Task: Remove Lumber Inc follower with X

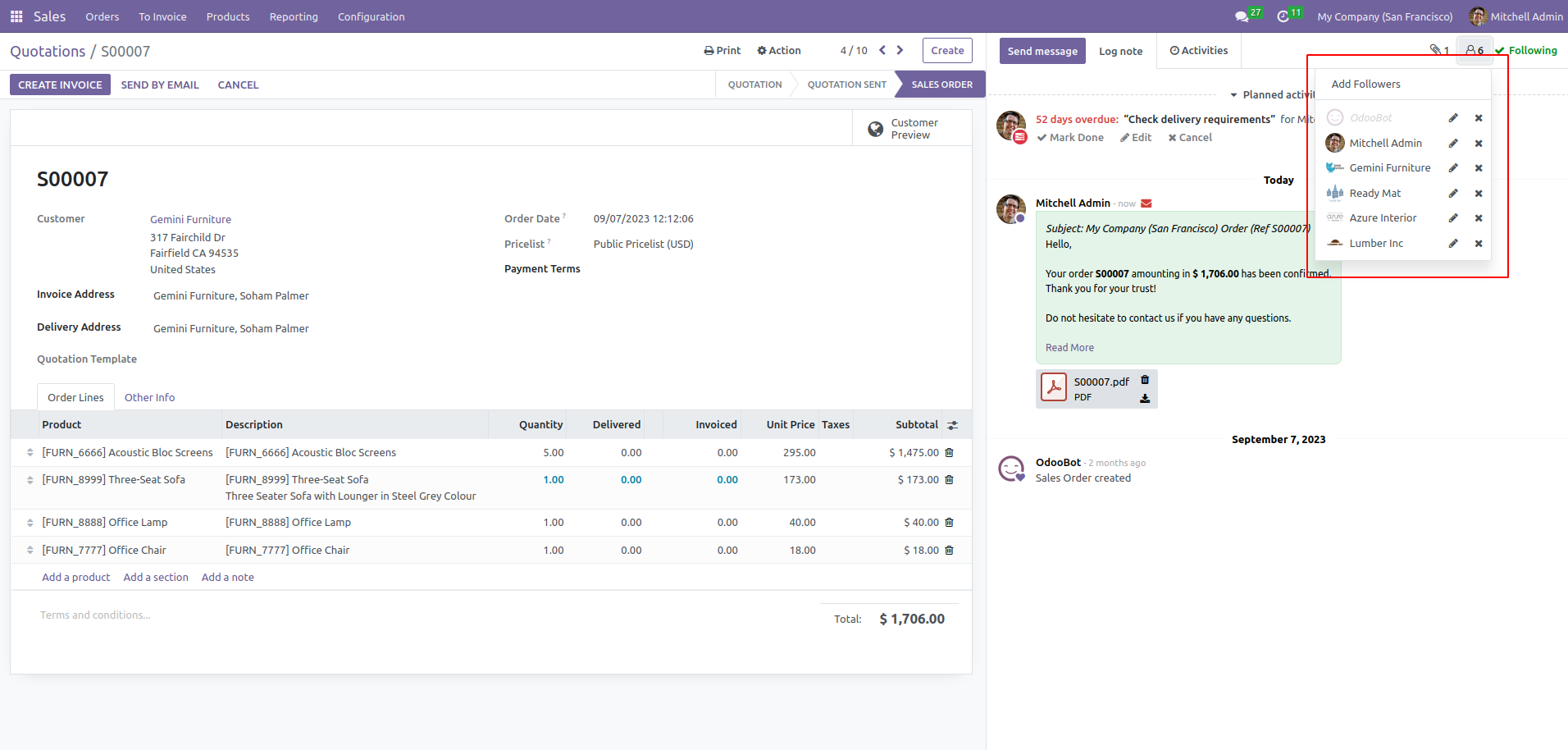Action: 1479,244
